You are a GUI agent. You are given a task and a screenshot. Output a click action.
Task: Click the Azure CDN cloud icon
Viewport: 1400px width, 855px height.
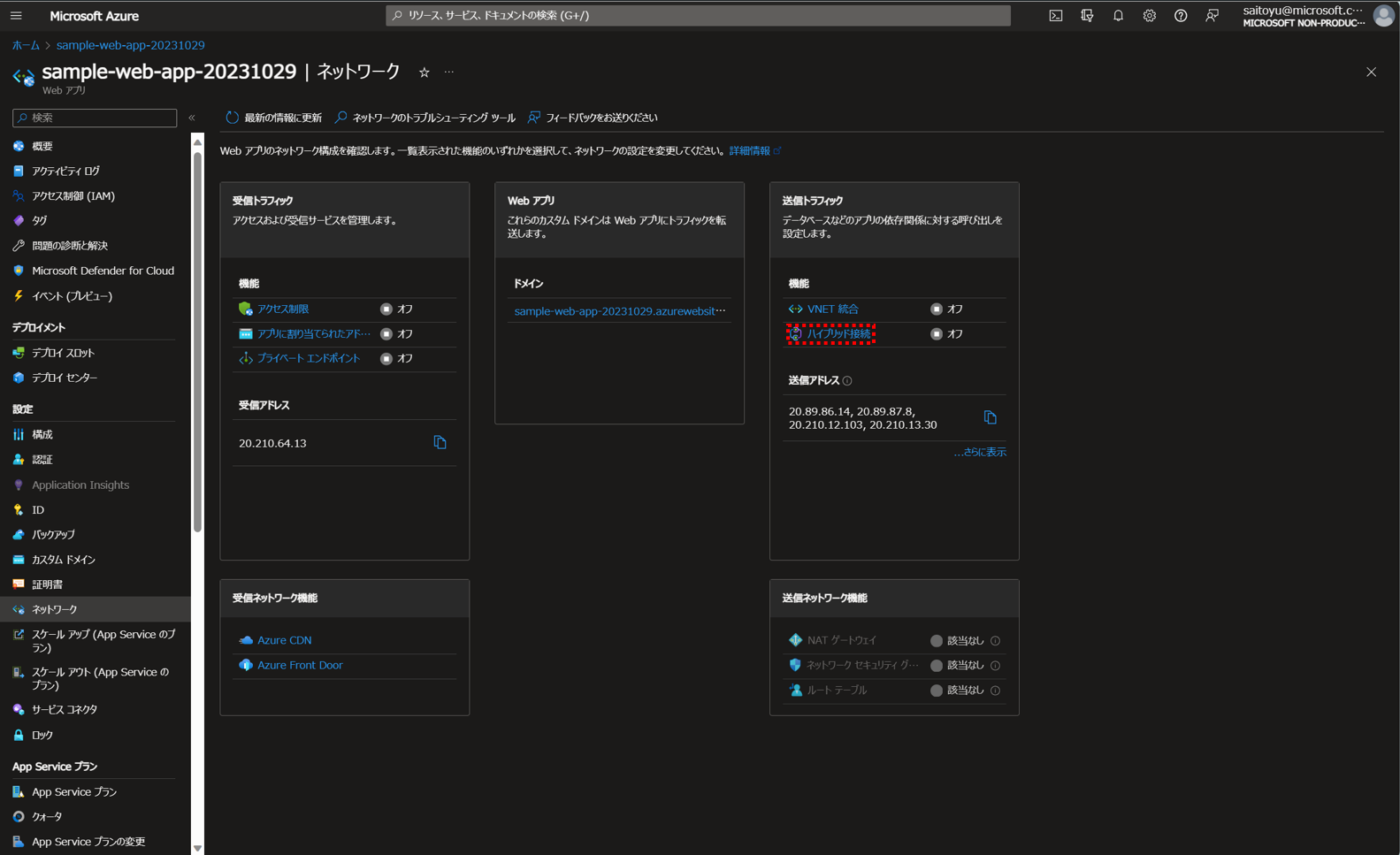coord(245,640)
